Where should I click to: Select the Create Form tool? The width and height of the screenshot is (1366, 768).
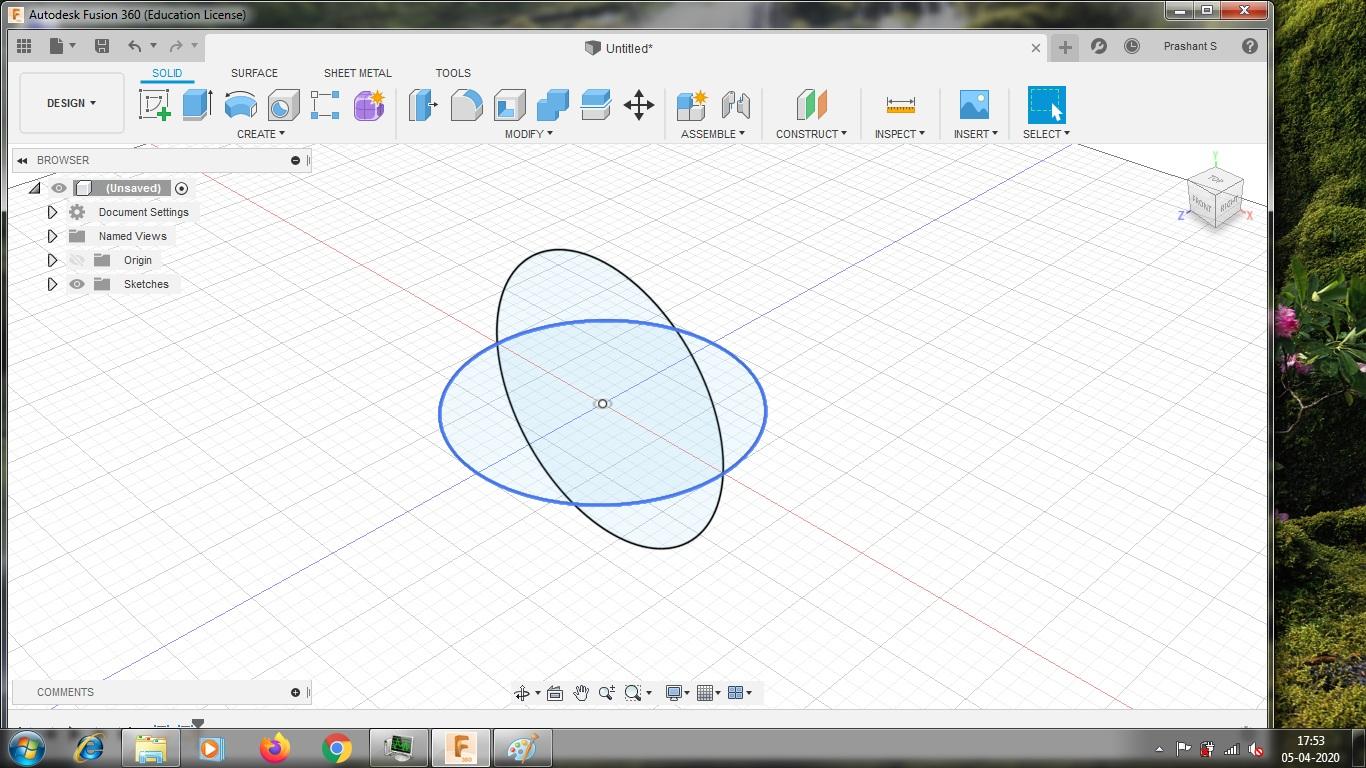pyautogui.click(x=368, y=105)
